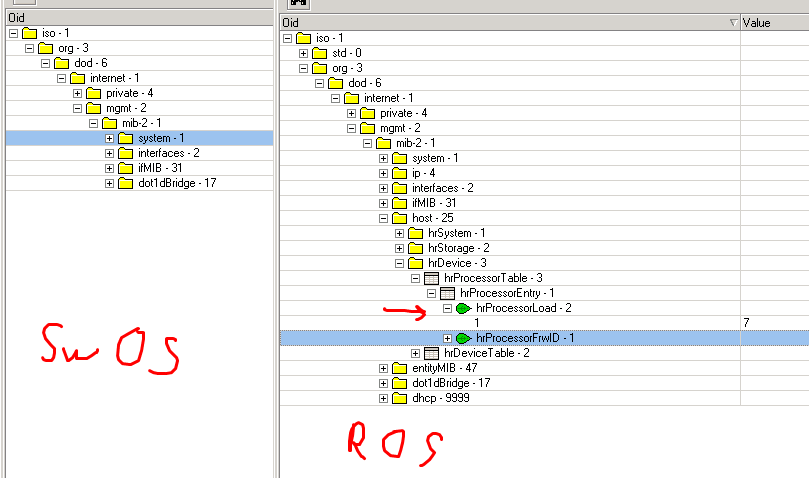The height and width of the screenshot is (478, 809).
Task: Click entityMIB folder icon
Action: click(x=399, y=369)
